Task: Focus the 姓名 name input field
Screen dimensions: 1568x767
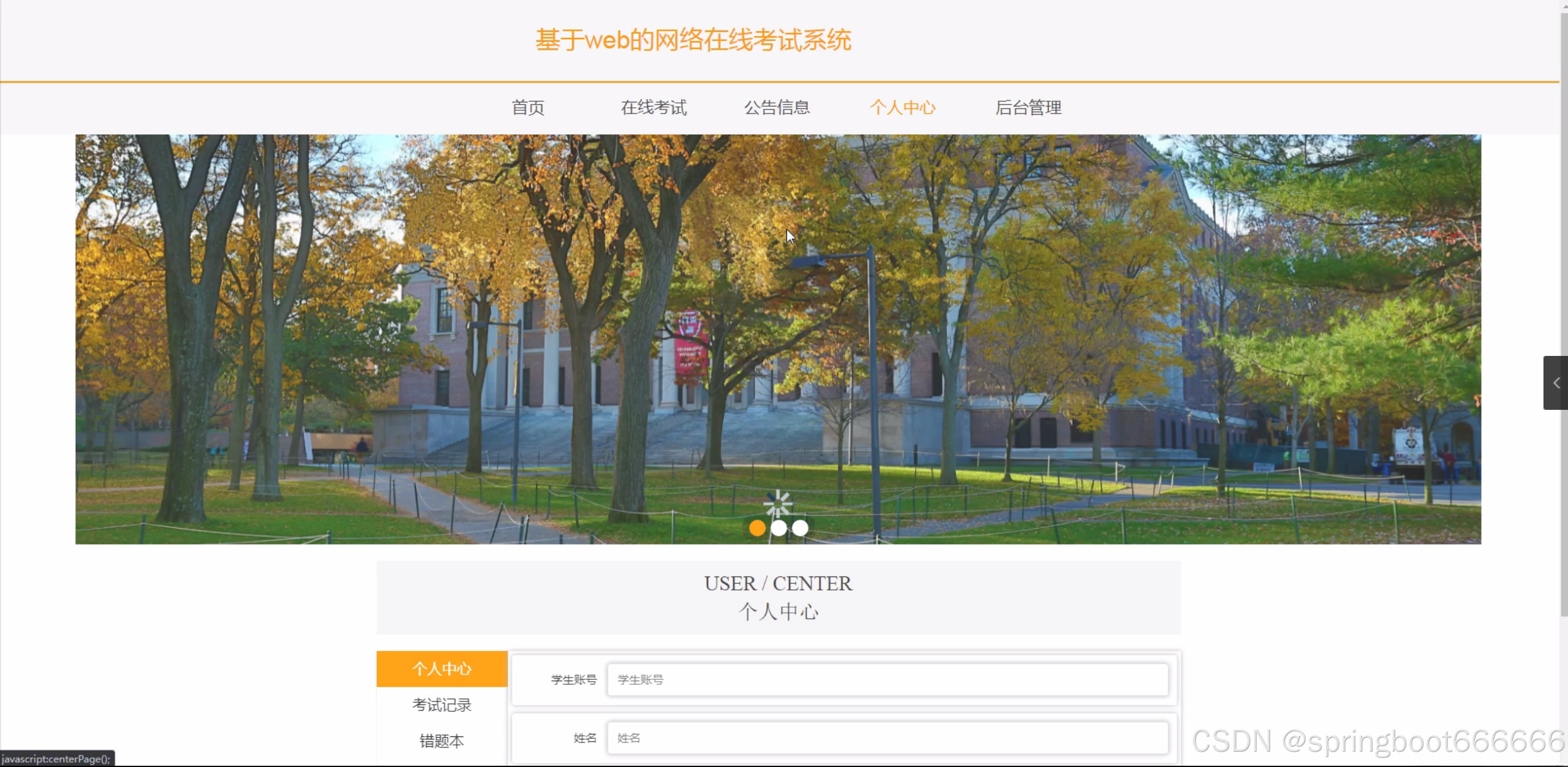Action: (887, 738)
